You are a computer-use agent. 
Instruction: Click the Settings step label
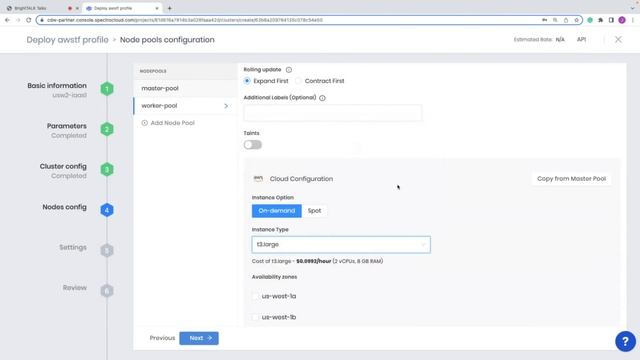point(73,247)
